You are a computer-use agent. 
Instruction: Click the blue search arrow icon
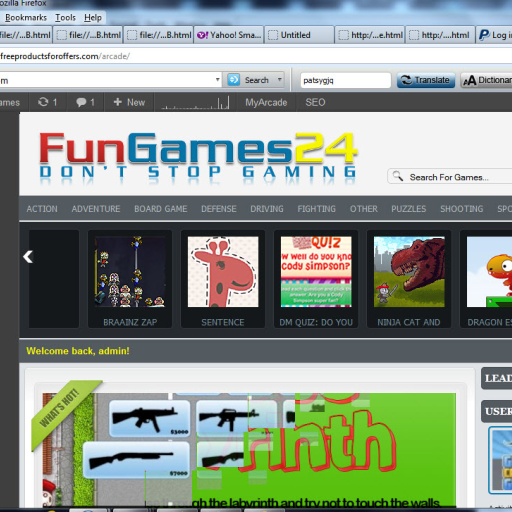[x=233, y=80]
